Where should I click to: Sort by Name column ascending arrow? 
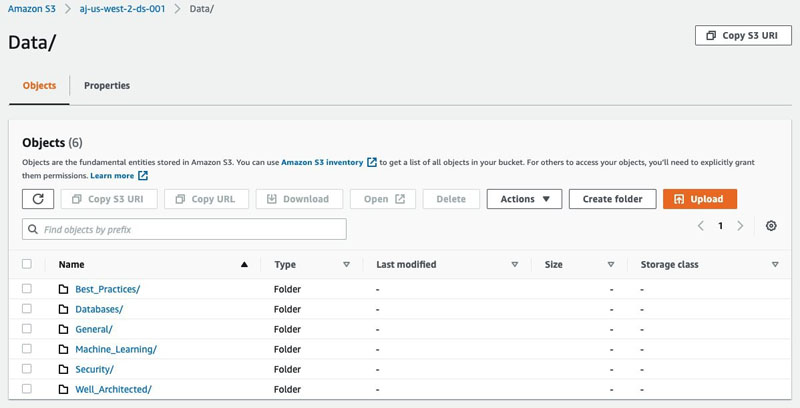pyautogui.click(x=244, y=264)
